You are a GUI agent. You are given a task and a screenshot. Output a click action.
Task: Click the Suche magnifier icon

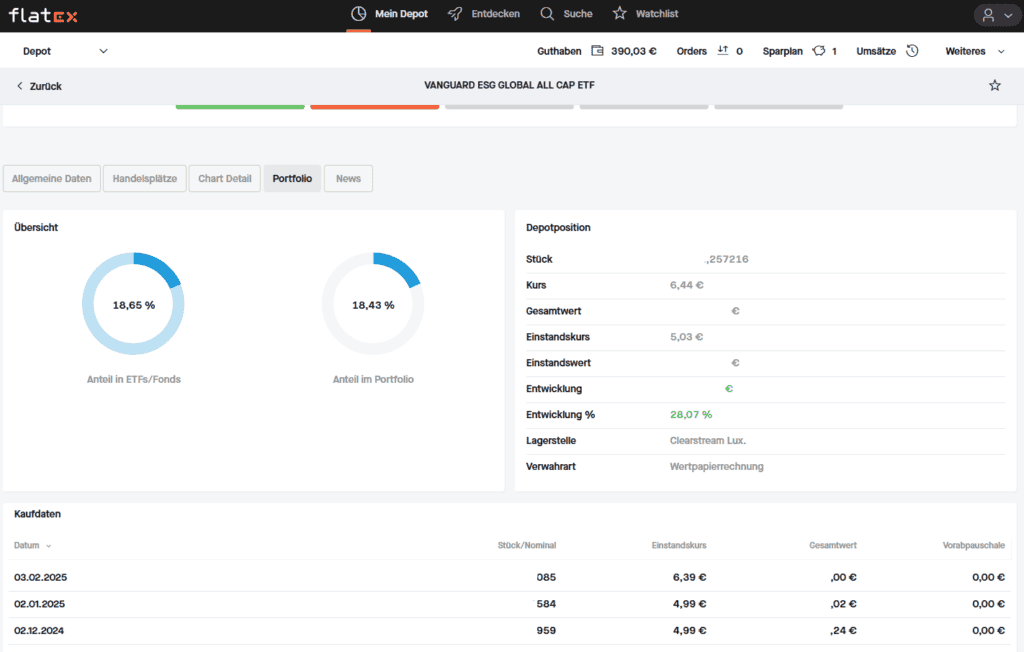click(547, 14)
